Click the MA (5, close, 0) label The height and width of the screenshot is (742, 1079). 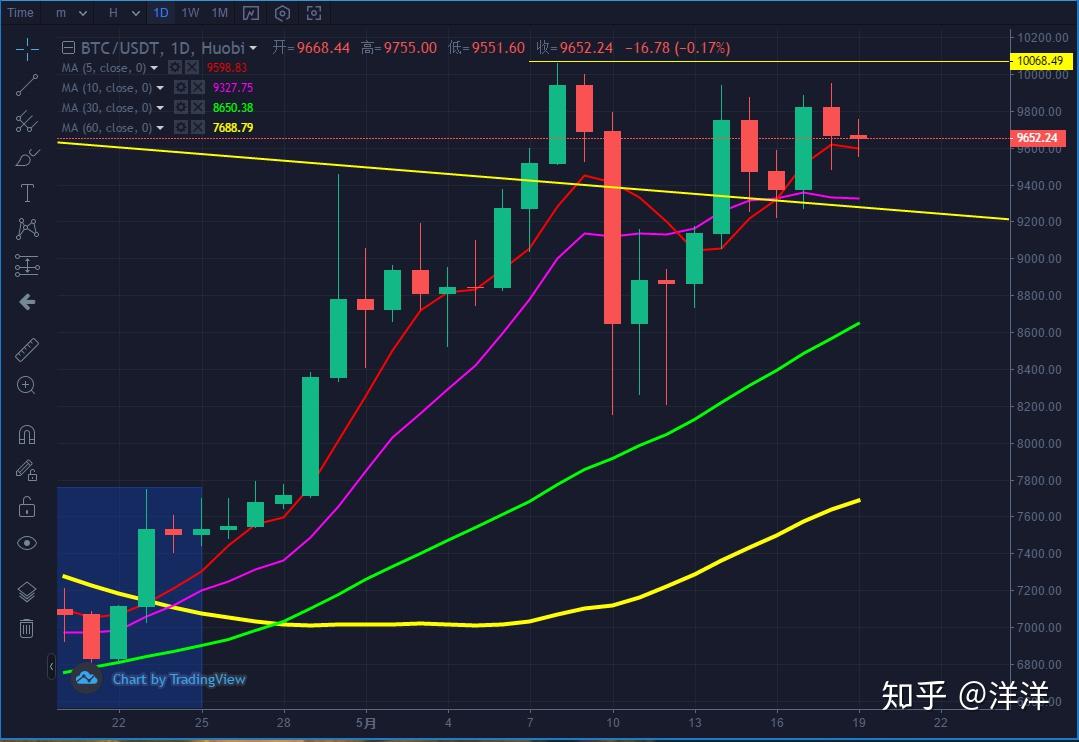point(104,67)
